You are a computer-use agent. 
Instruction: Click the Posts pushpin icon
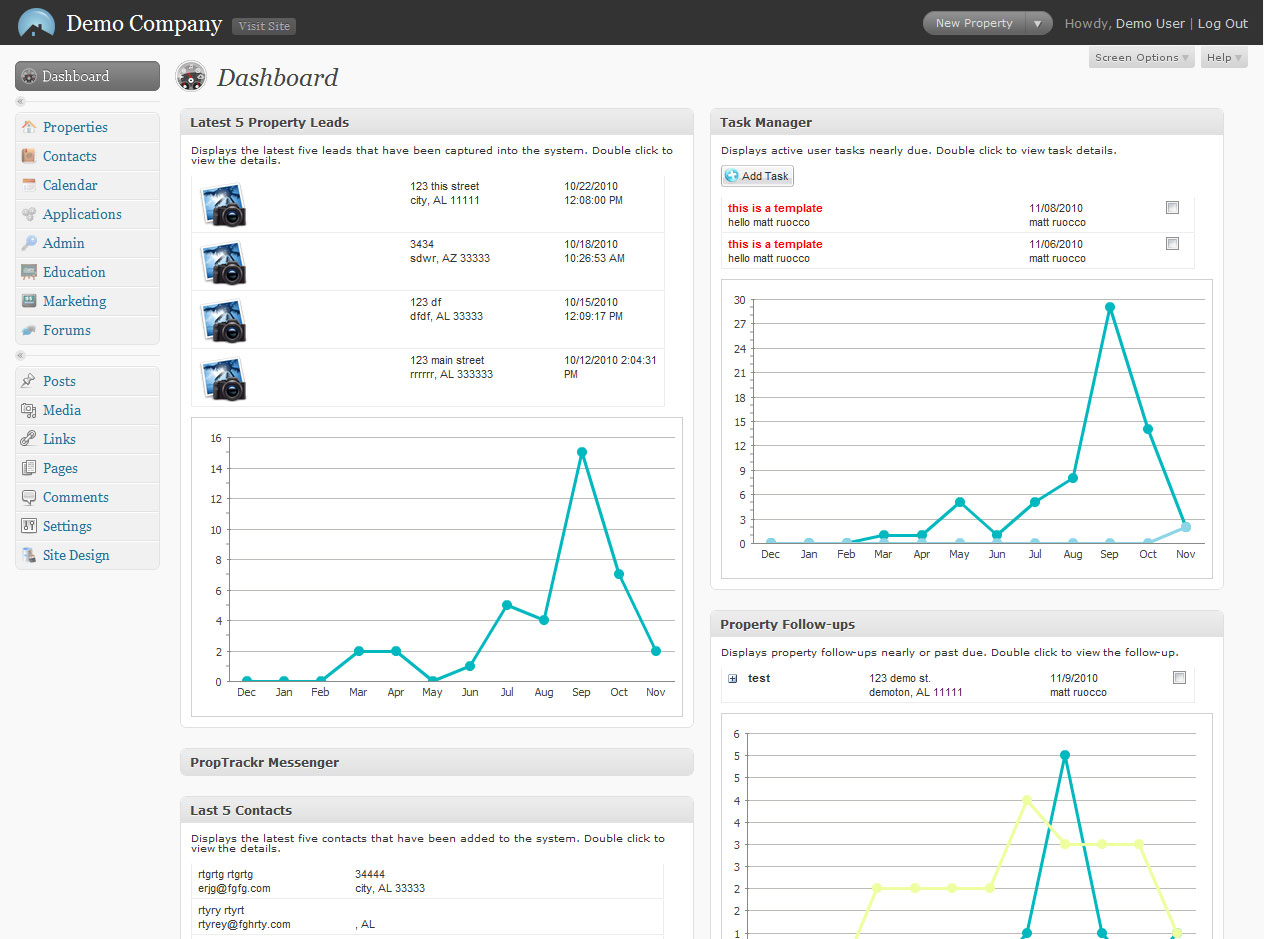[x=29, y=381]
